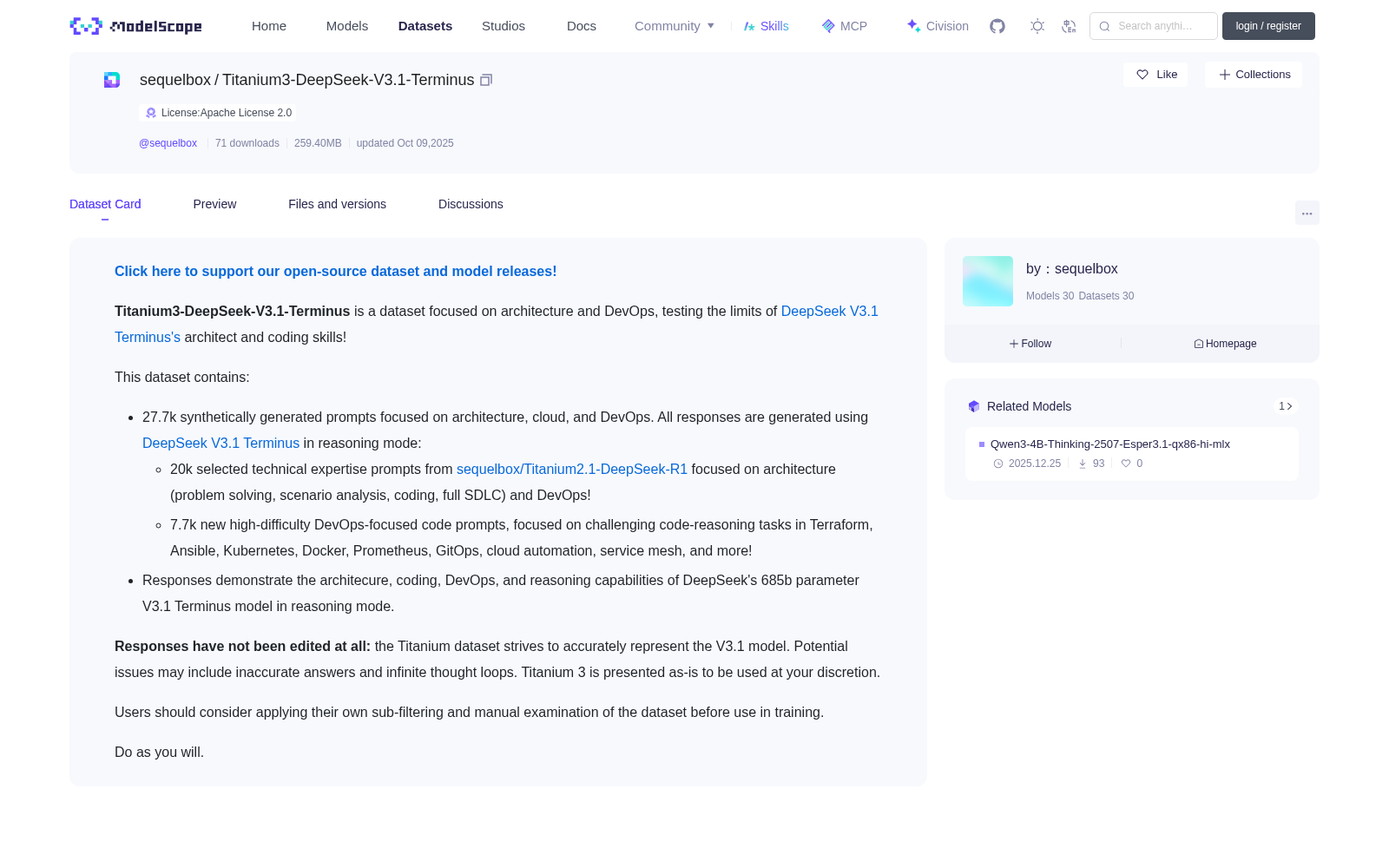Open the sequelbox Homepage
Viewport: 1389px width, 868px height.
[x=1225, y=344]
